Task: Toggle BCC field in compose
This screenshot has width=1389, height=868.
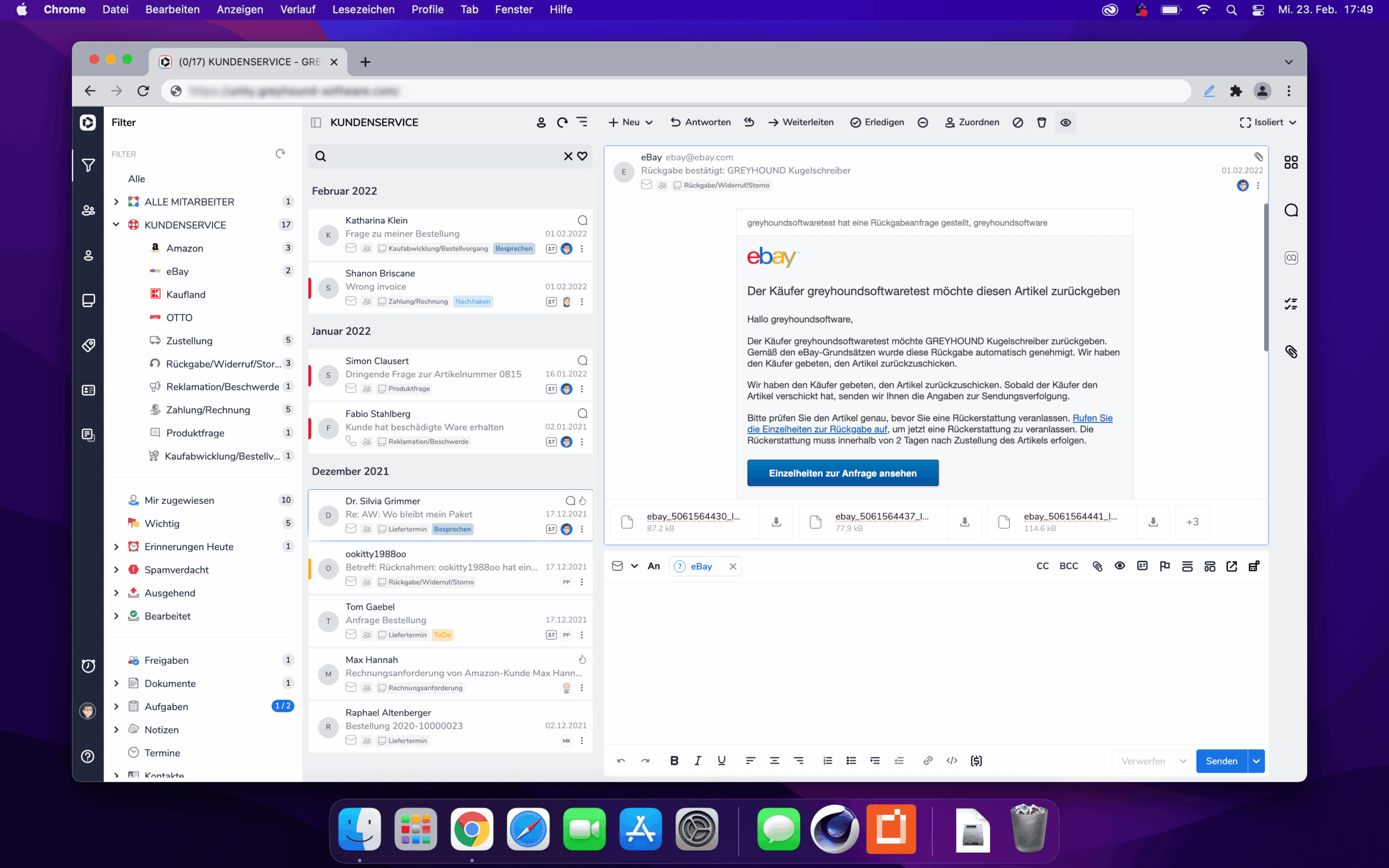Action: pyautogui.click(x=1068, y=566)
